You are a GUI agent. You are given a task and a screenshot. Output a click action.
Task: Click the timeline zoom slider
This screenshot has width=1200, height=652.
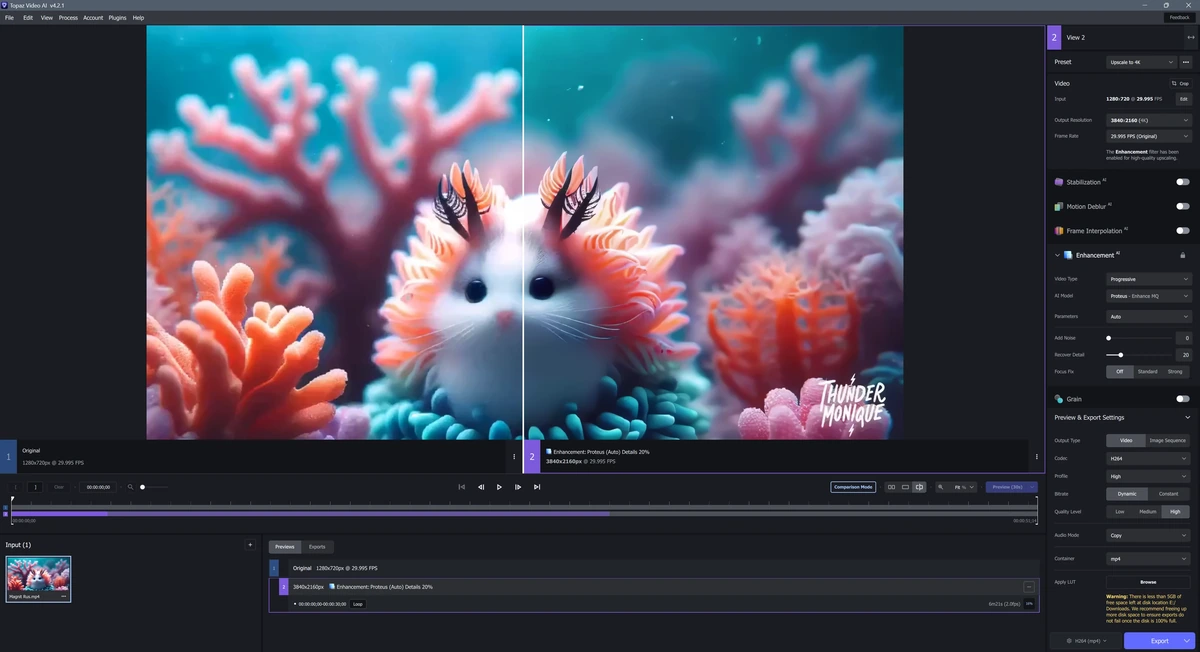153,487
